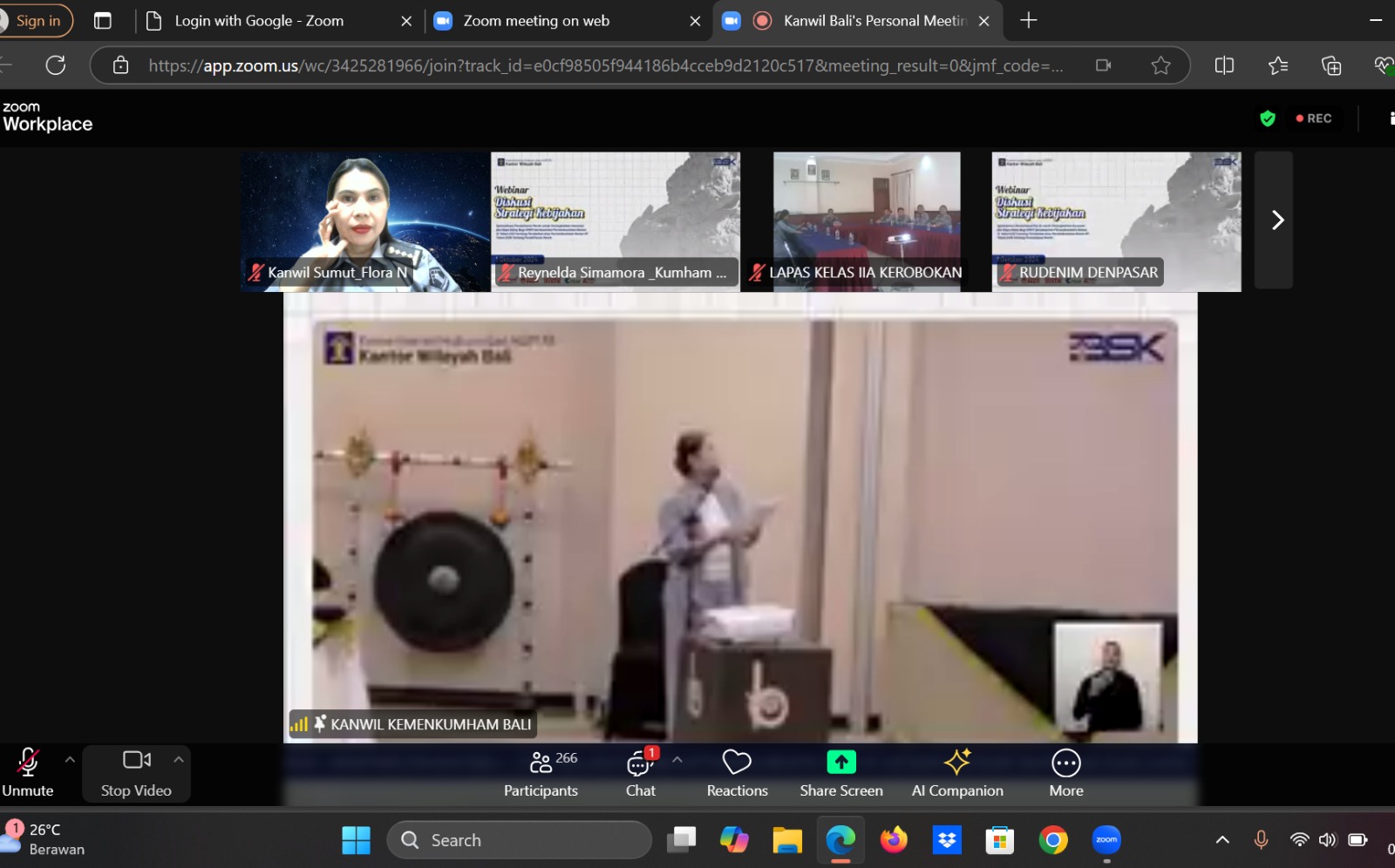Image resolution: width=1395 pixels, height=868 pixels.
Task: Stop the video camera
Action: pyautogui.click(x=136, y=773)
